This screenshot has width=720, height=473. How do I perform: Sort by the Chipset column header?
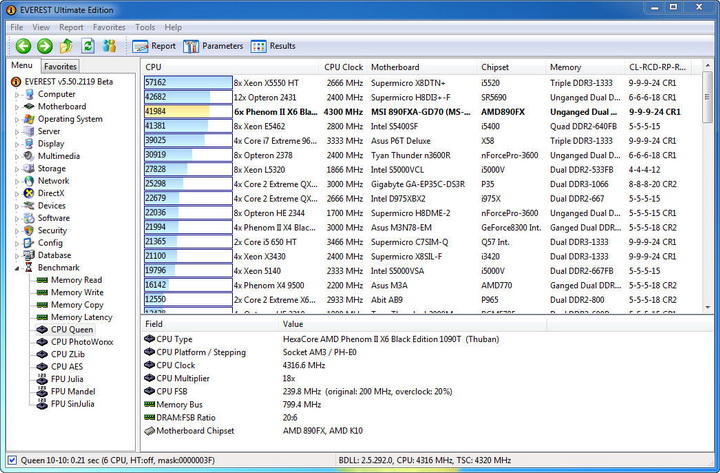click(x=511, y=67)
